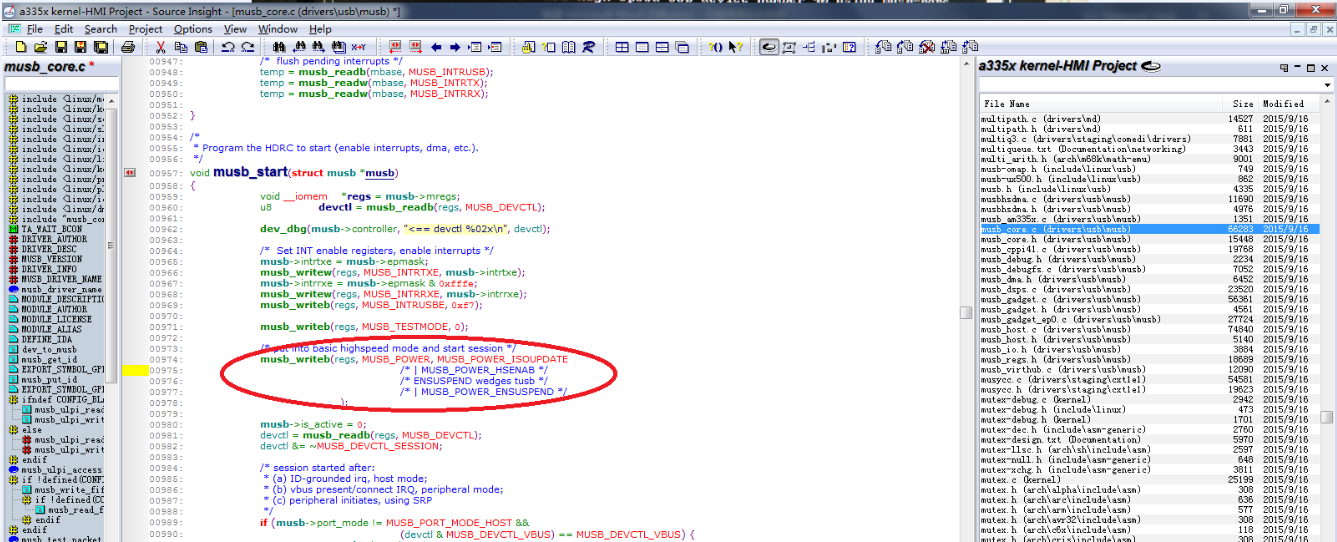Go back with the left arrow icon

coord(436,47)
